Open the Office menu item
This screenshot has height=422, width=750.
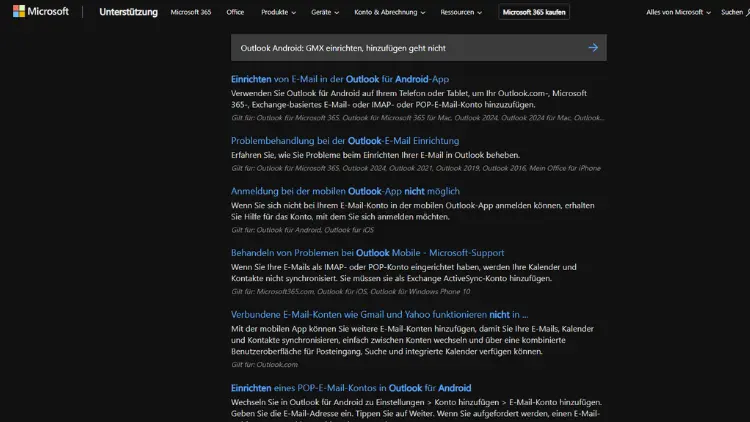coord(235,12)
